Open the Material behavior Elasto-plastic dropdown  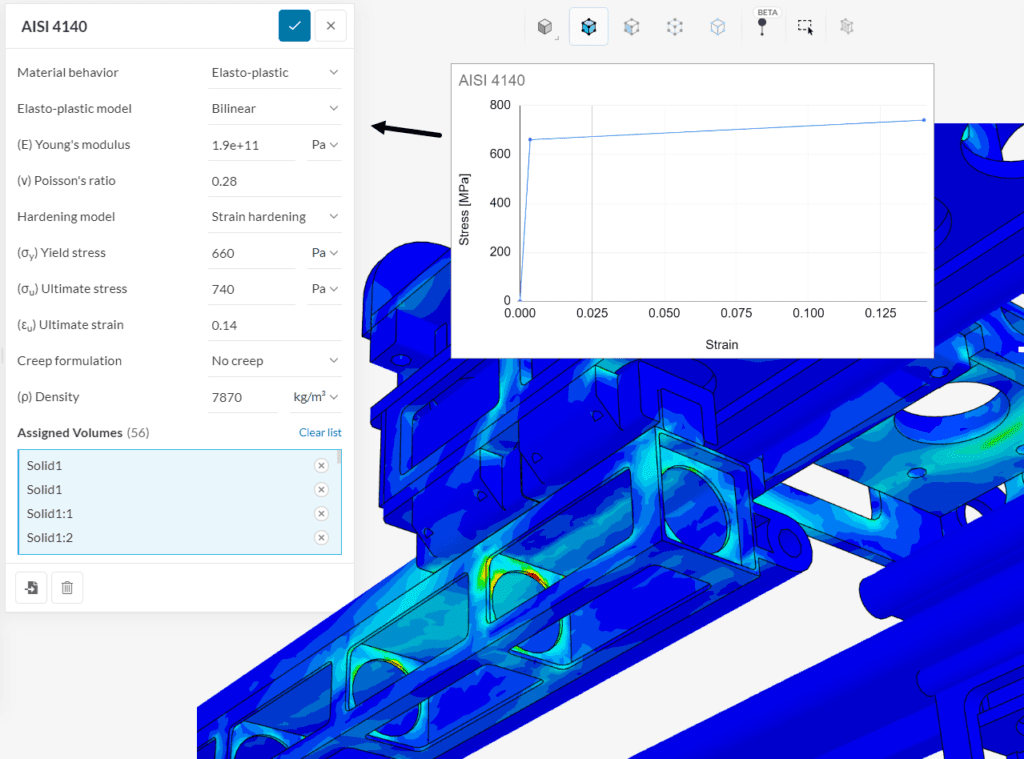[275, 72]
